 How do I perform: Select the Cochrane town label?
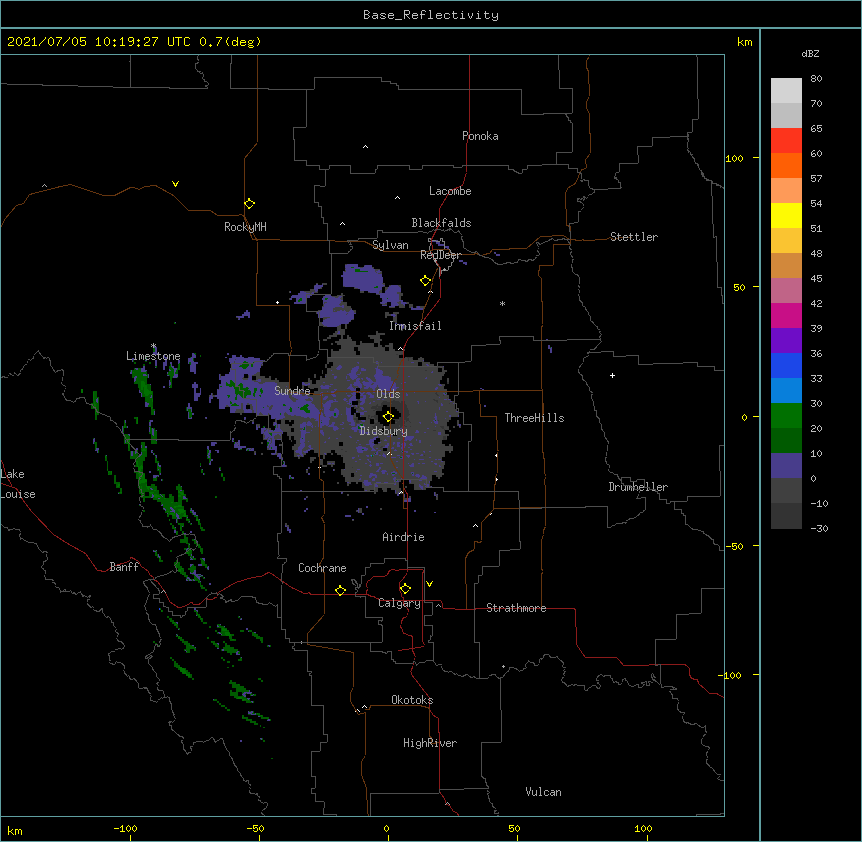[x=322, y=568]
